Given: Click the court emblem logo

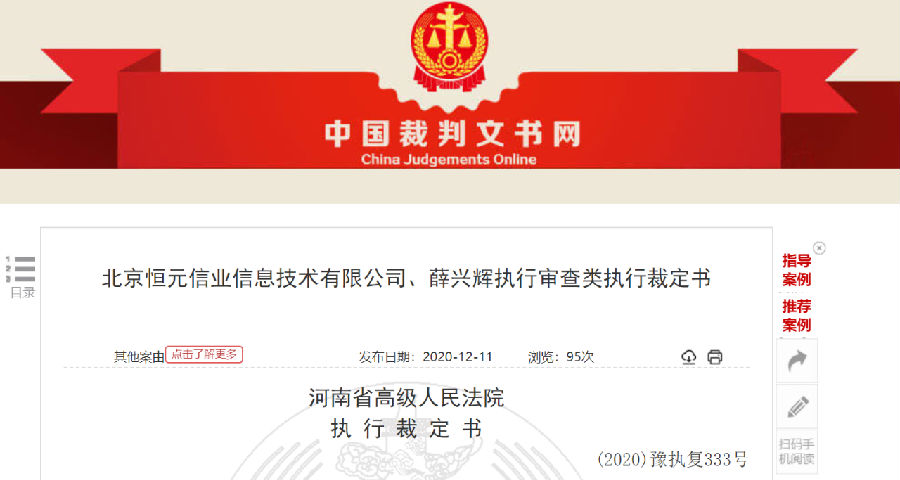Looking at the screenshot, I should coord(449,47).
